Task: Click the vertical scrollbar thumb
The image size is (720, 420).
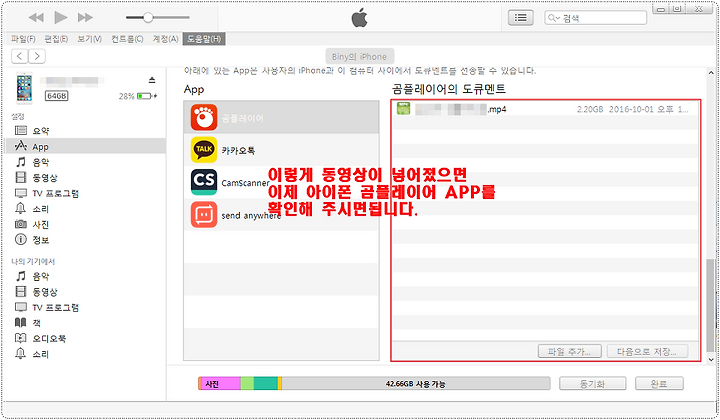Action: (710, 305)
